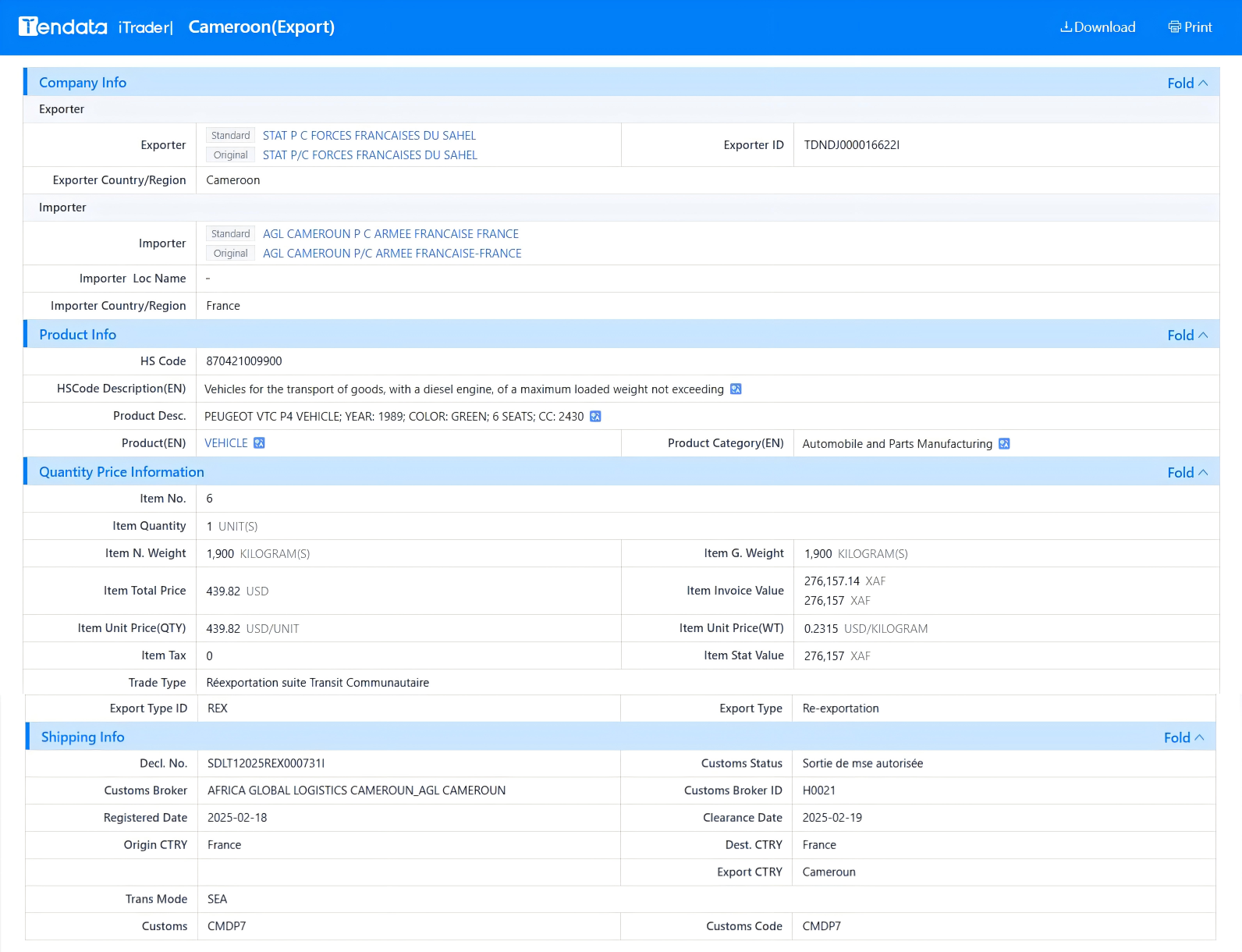Screen dimensions: 1242x952
Task: Select Exporter ID value TDNDJ000016622I
Action: pyautogui.click(x=852, y=144)
